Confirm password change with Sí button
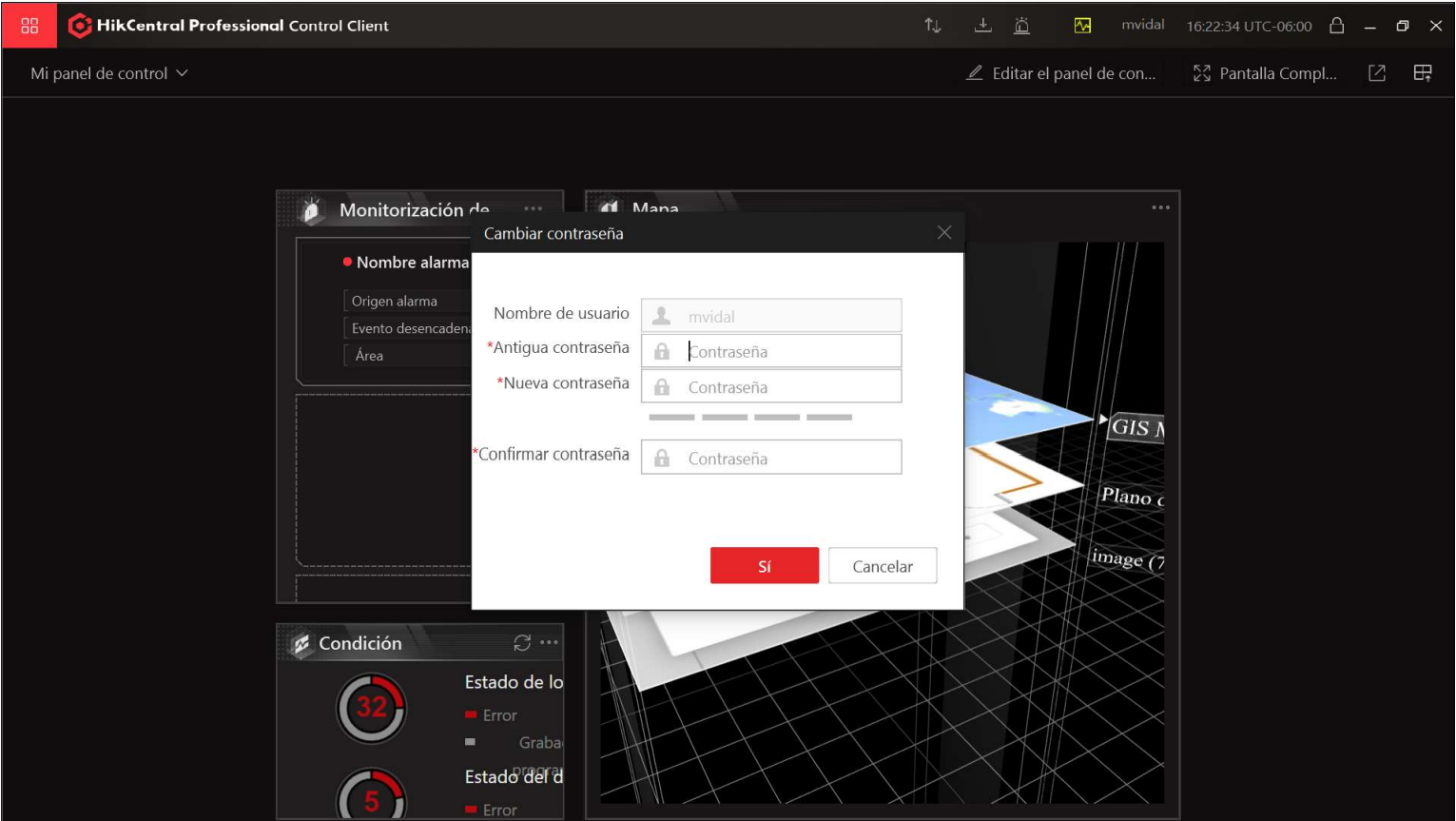This screenshot has width=1456, height=821. coord(765,566)
